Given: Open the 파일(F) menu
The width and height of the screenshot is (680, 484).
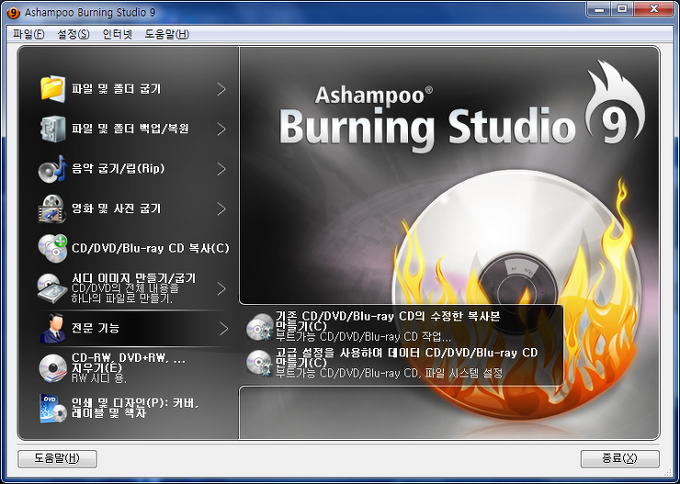Looking at the screenshot, I should [x=28, y=34].
